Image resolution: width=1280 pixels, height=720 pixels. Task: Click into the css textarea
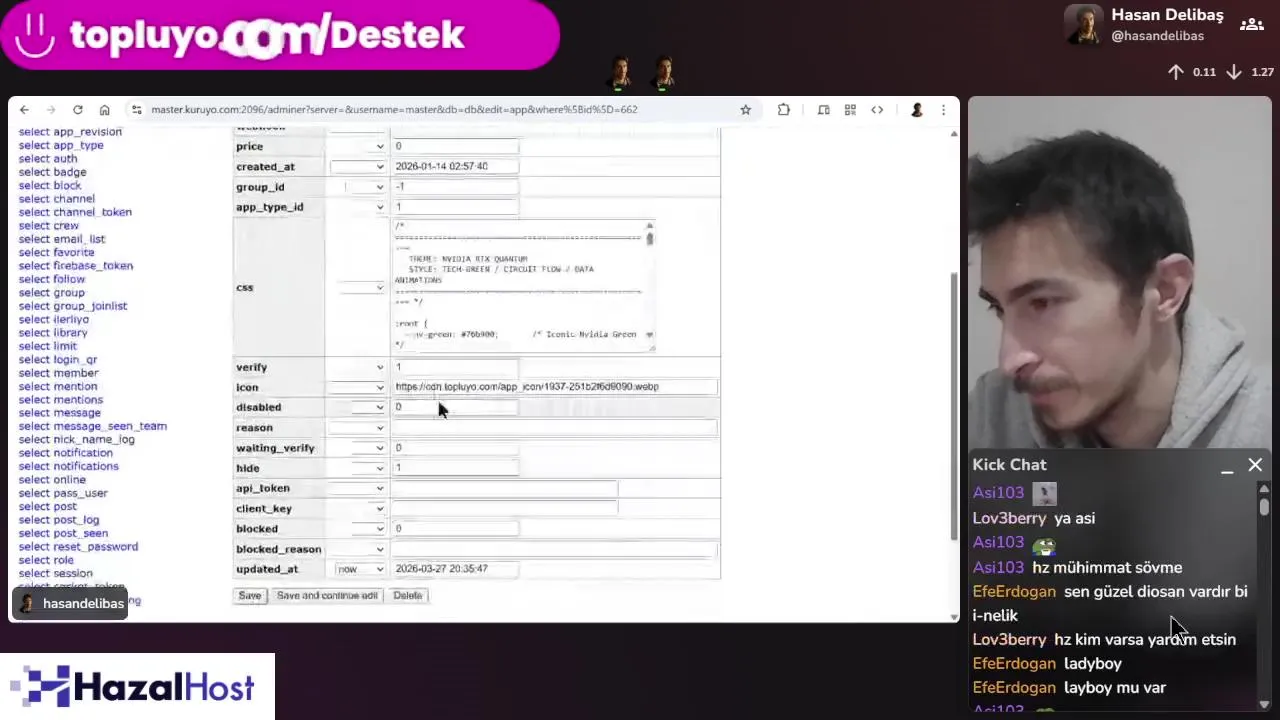[x=523, y=285]
